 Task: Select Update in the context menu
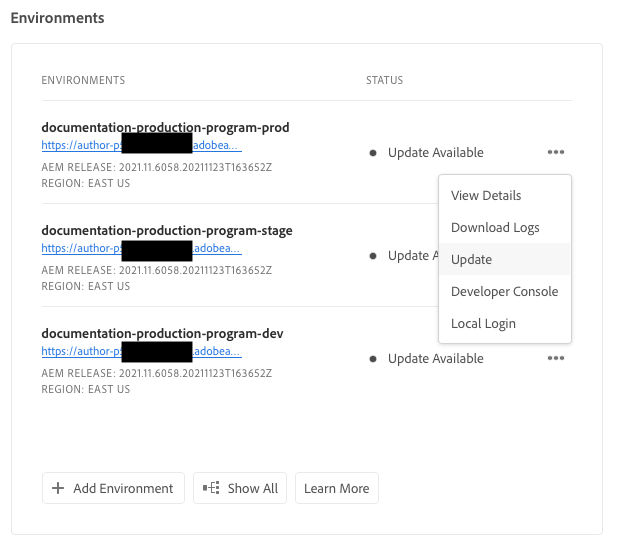[471, 259]
